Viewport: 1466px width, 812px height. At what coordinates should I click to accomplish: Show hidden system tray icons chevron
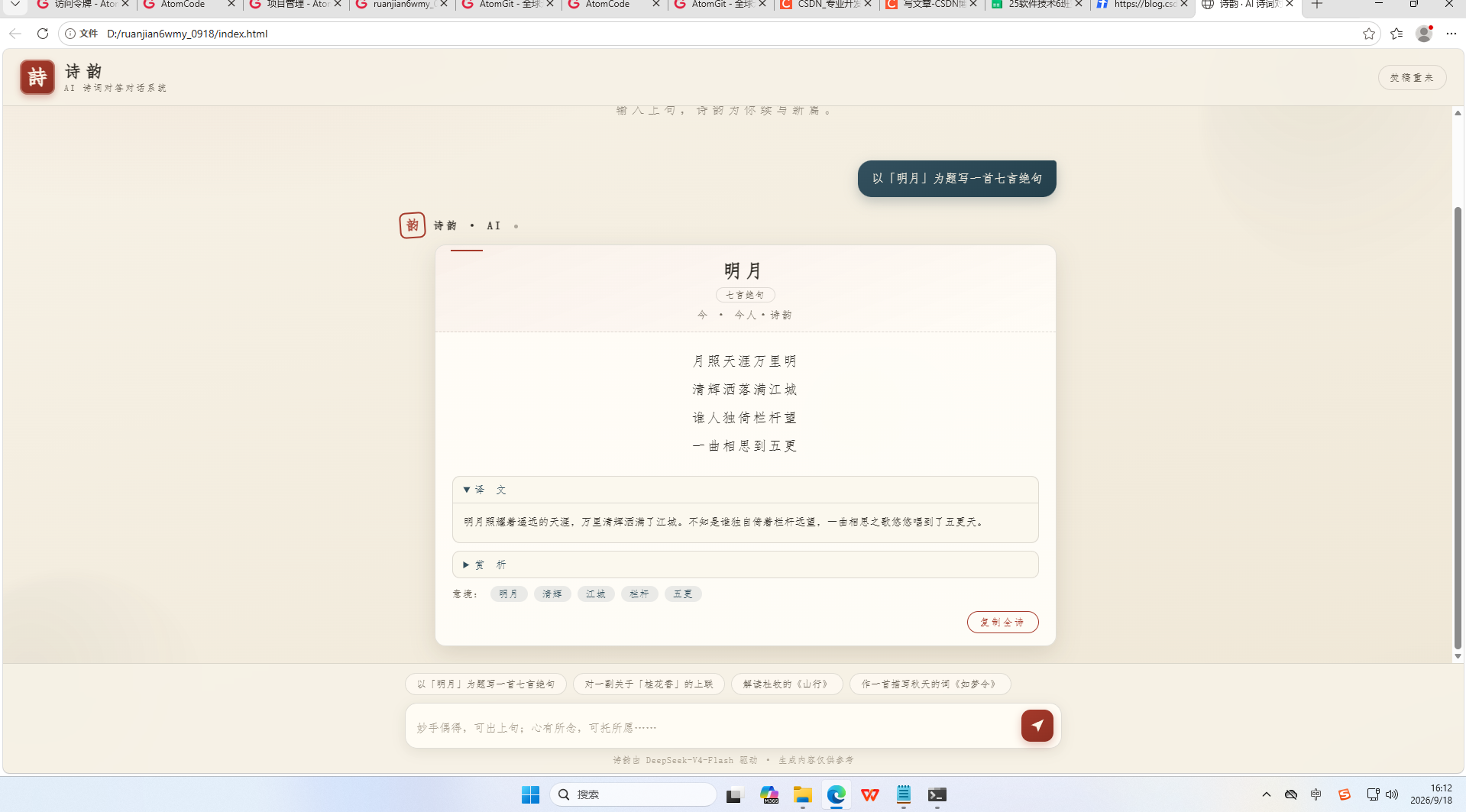(1266, 794)
